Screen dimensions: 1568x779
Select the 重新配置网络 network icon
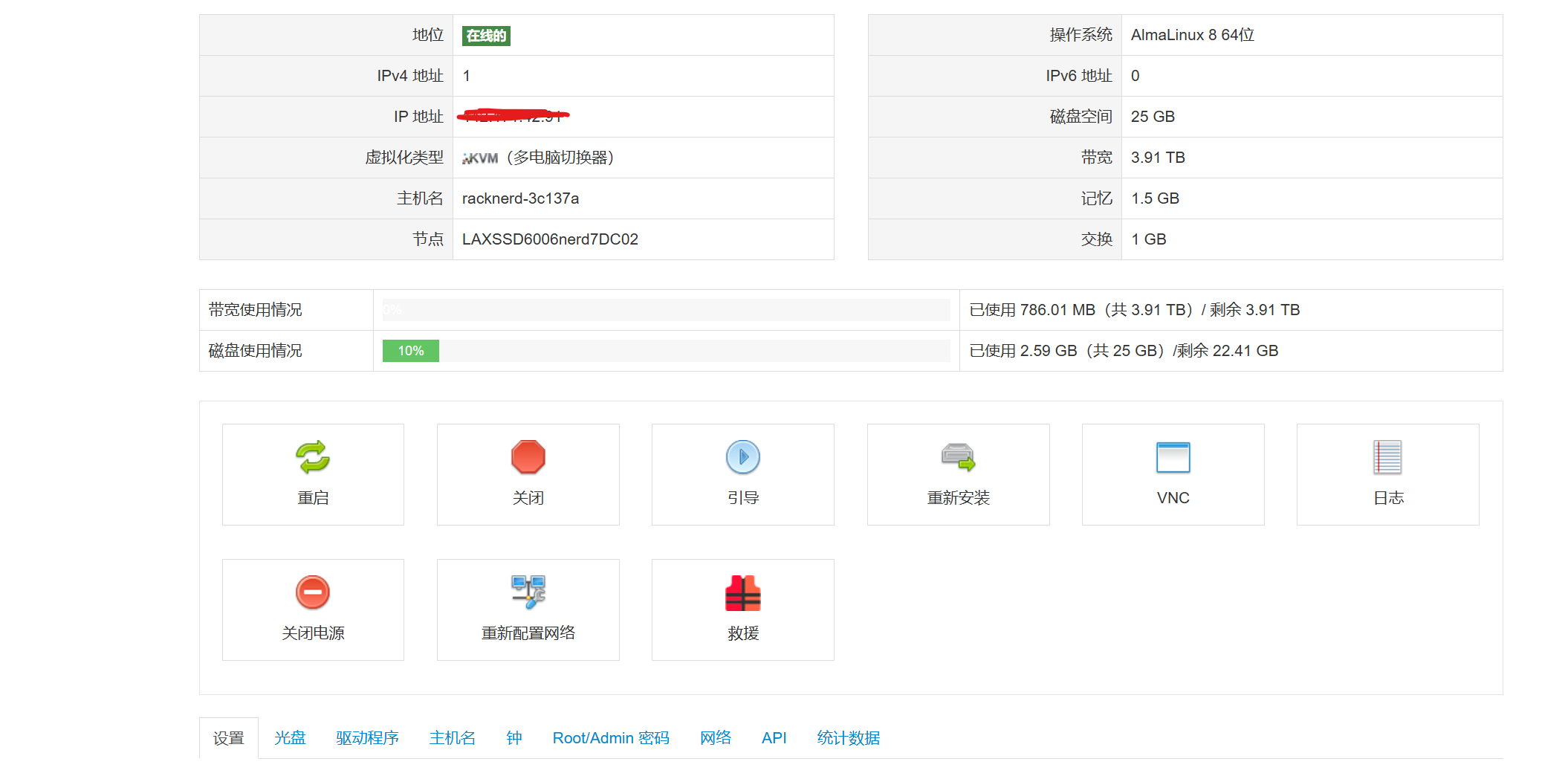pyautogui.click(x=528, y=592)
